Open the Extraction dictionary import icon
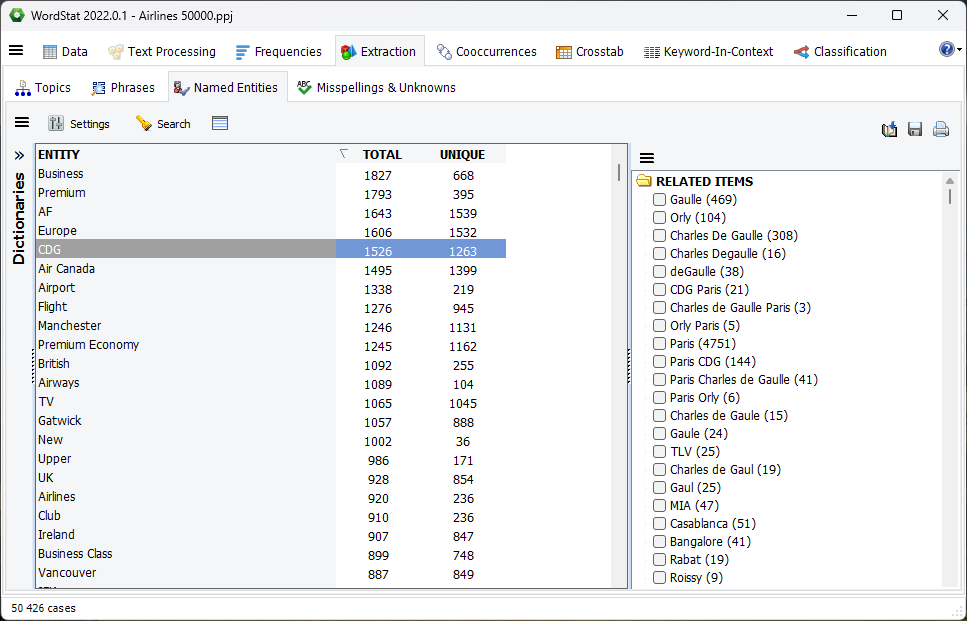 [x=889, y=129]
